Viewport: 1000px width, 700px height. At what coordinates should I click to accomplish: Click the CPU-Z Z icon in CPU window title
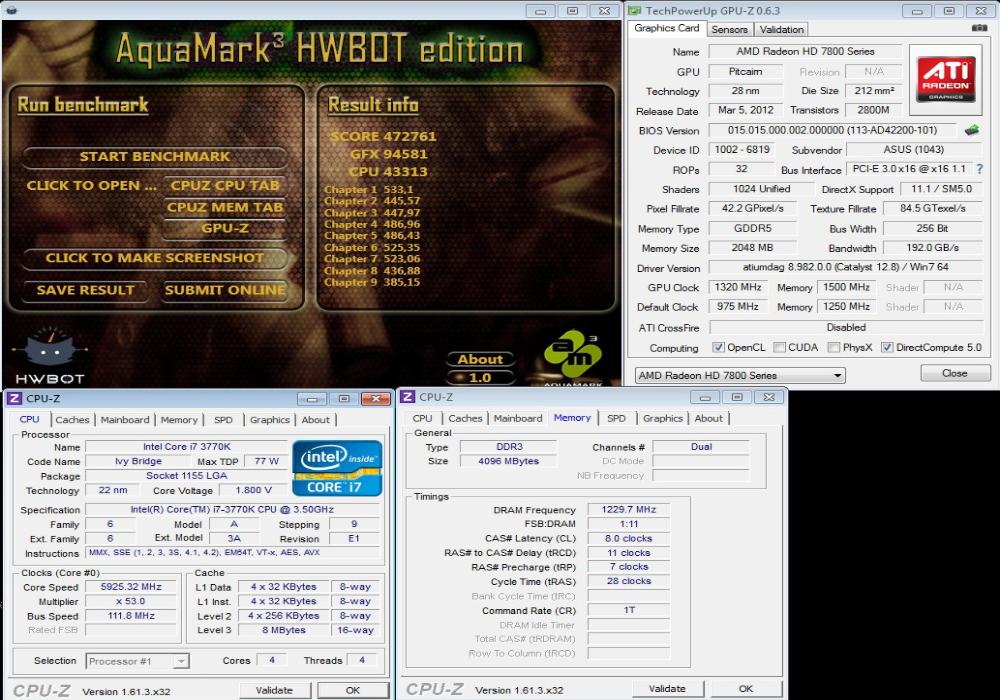(13, 398)
